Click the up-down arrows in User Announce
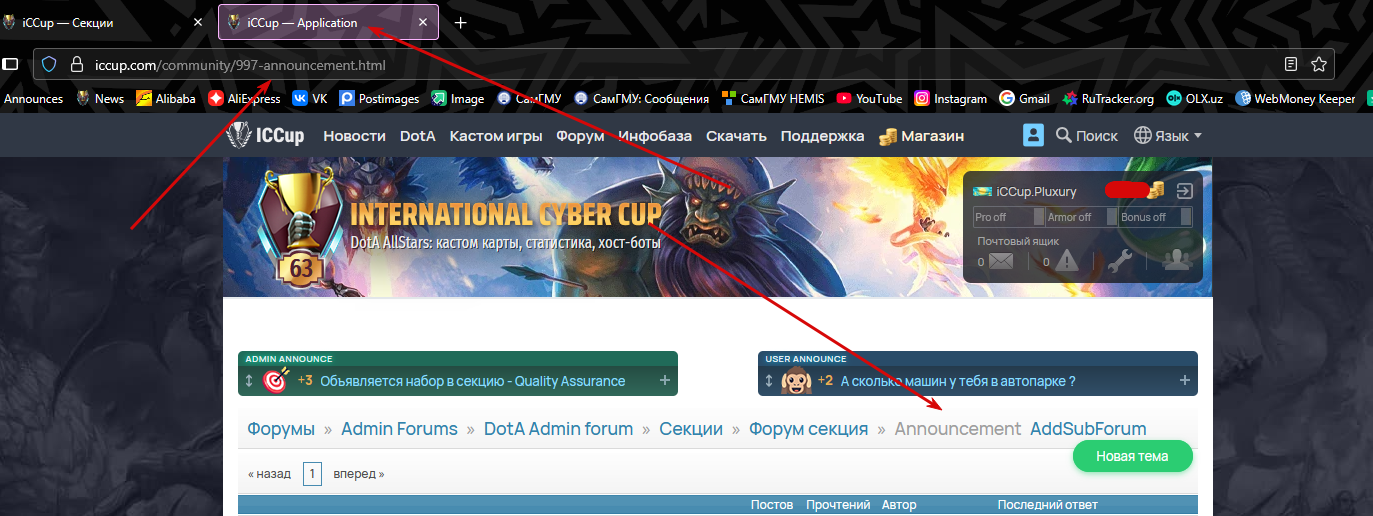 (x=769, y=381)
